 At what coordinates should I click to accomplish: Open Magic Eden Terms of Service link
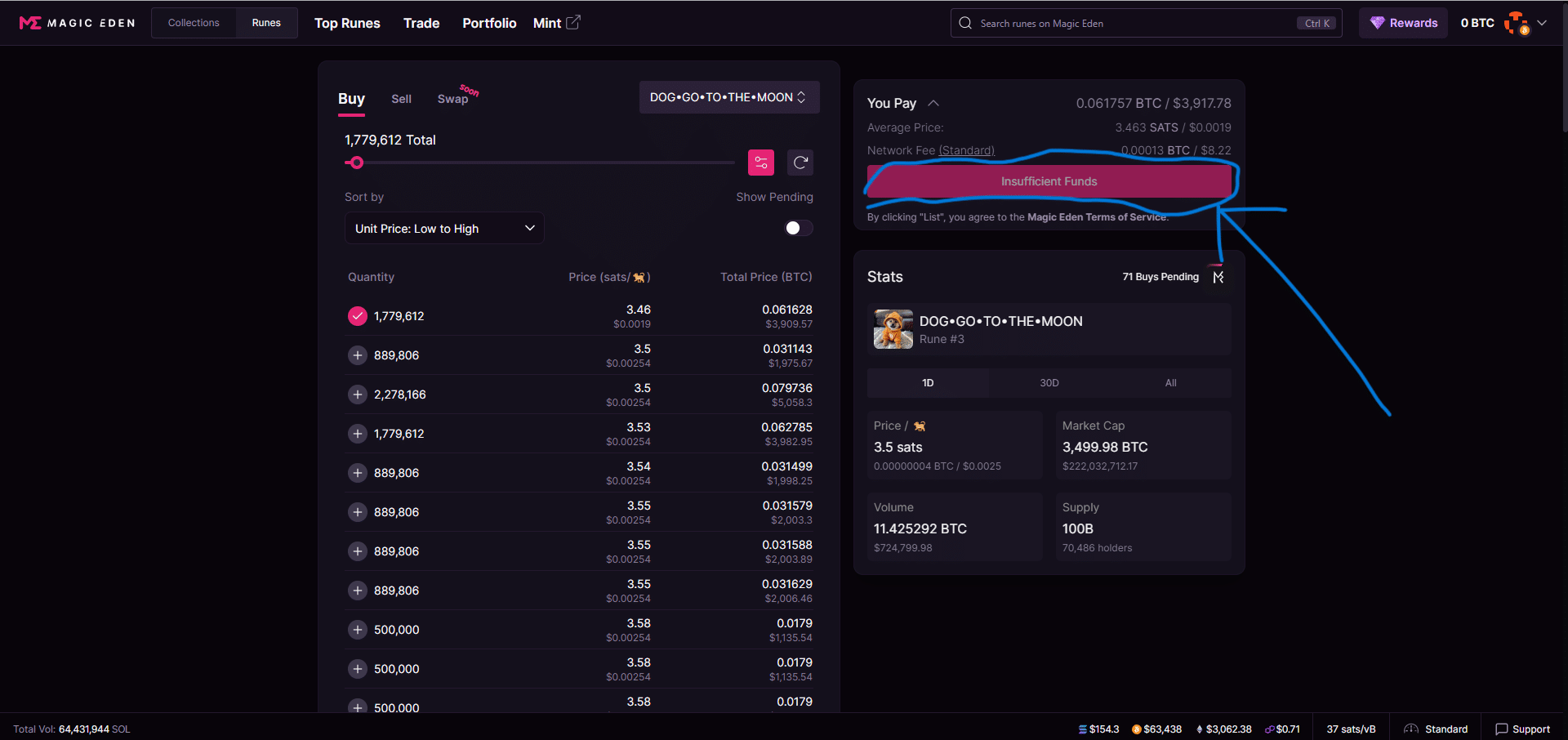click(1096, 217)
